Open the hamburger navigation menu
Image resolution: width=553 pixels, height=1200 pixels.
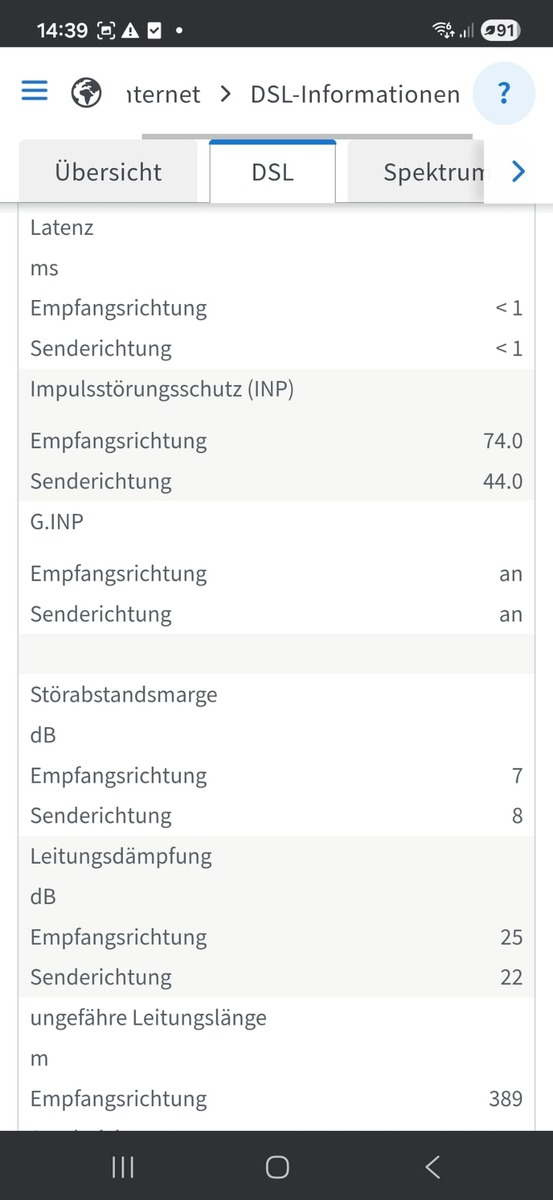[x=35, y=91]
